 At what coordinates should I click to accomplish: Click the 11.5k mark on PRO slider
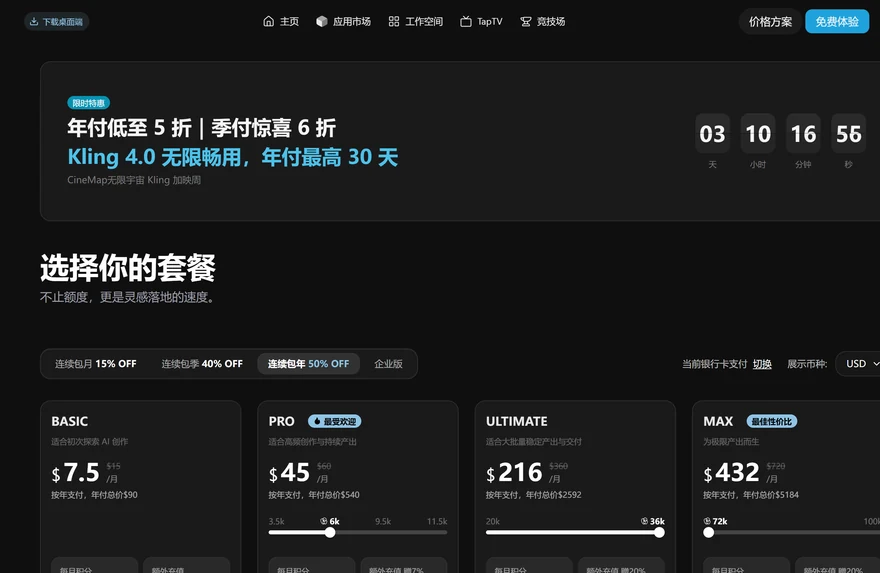click(x=437, y=521)
